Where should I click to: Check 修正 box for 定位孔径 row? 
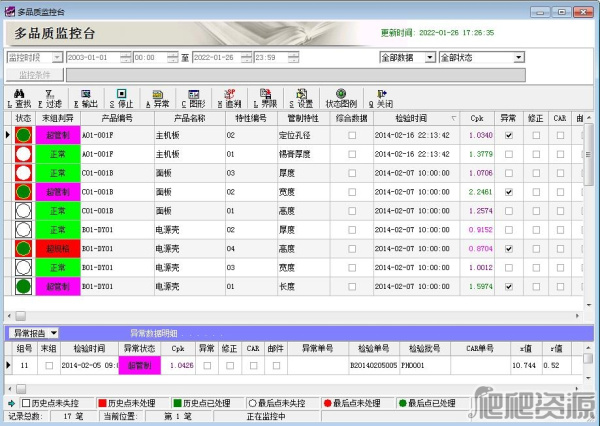536,135
